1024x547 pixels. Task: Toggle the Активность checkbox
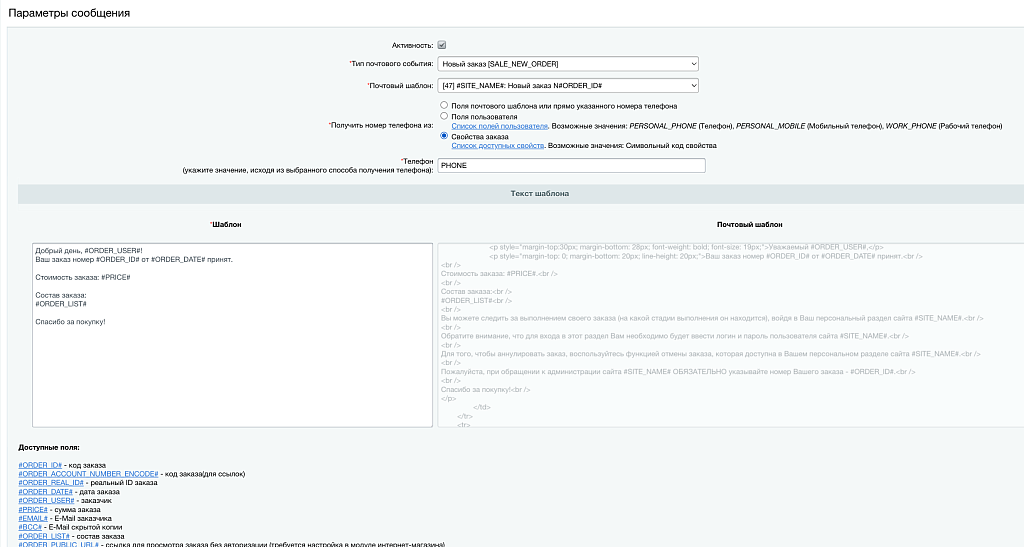click(x=441, y=45)
